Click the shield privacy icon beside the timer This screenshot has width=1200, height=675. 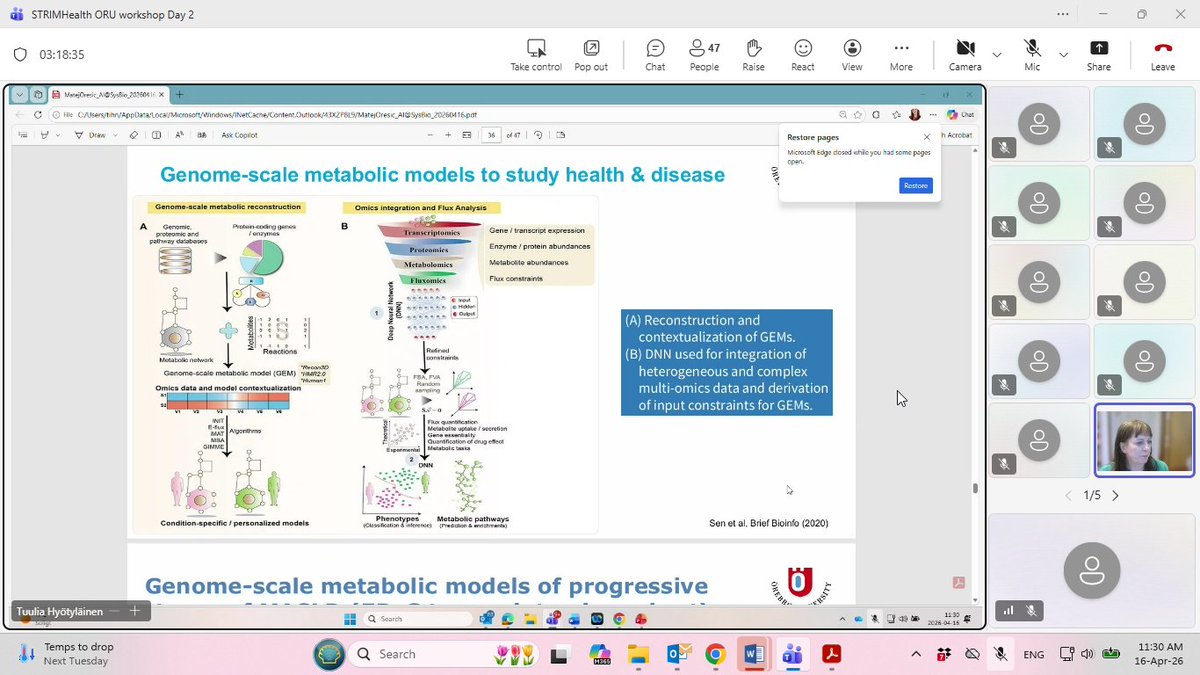[x=20, y=55]
